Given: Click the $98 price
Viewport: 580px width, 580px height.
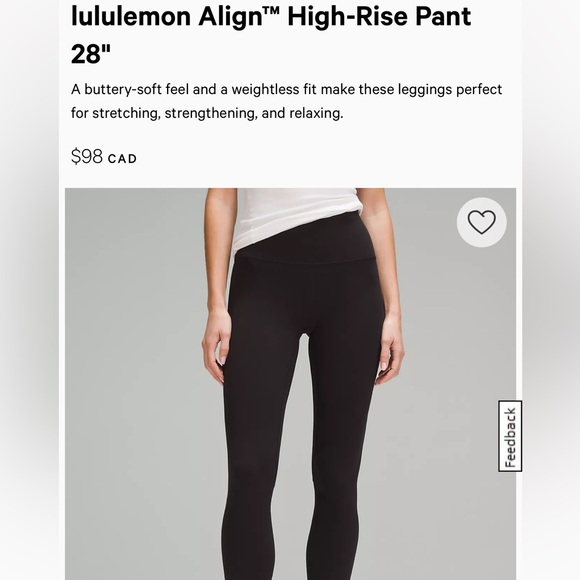Looking at the screenshot, I should tap(87, 156).
